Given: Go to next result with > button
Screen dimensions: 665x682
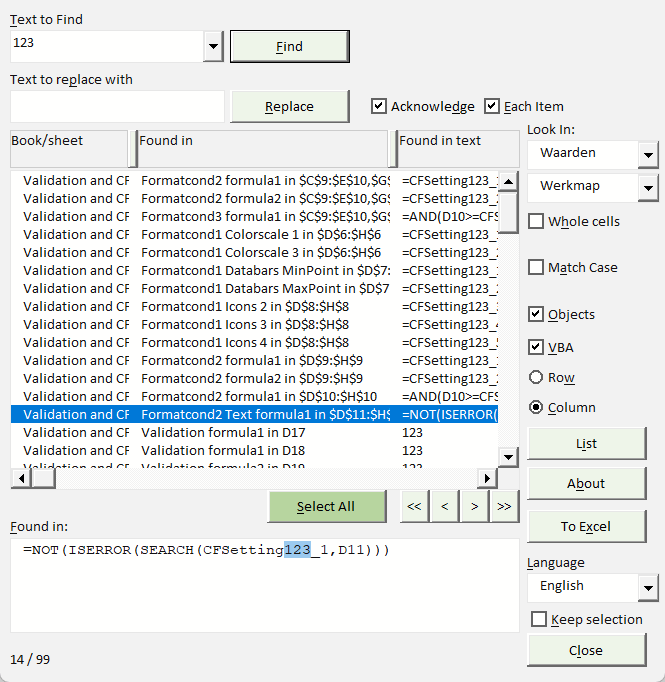Looking at the screenshot, I should click(x=475, y=507).
